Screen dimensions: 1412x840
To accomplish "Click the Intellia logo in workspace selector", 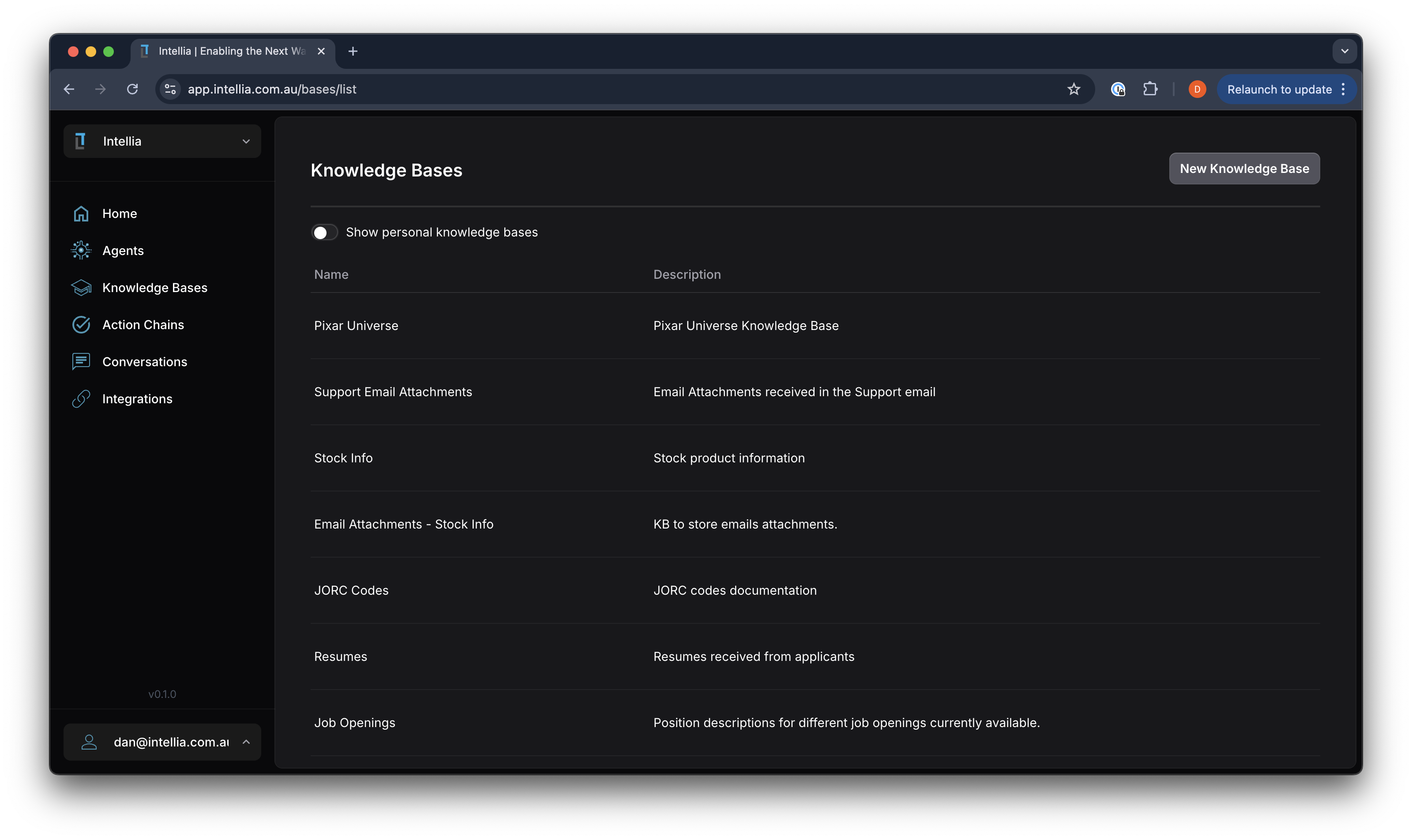I will (x=80, y=141).
